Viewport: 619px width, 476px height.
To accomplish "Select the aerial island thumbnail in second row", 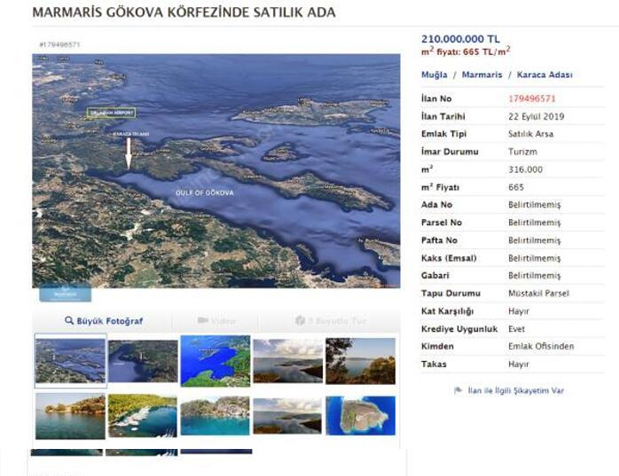I will point(361,415).
